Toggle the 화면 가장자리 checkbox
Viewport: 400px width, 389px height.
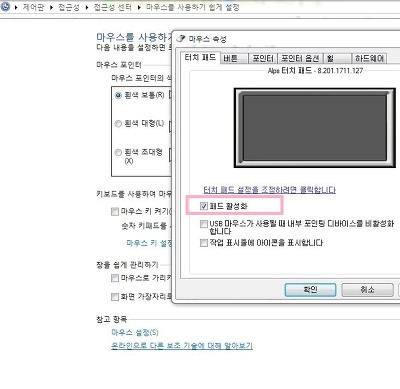[x=115, y=296]
